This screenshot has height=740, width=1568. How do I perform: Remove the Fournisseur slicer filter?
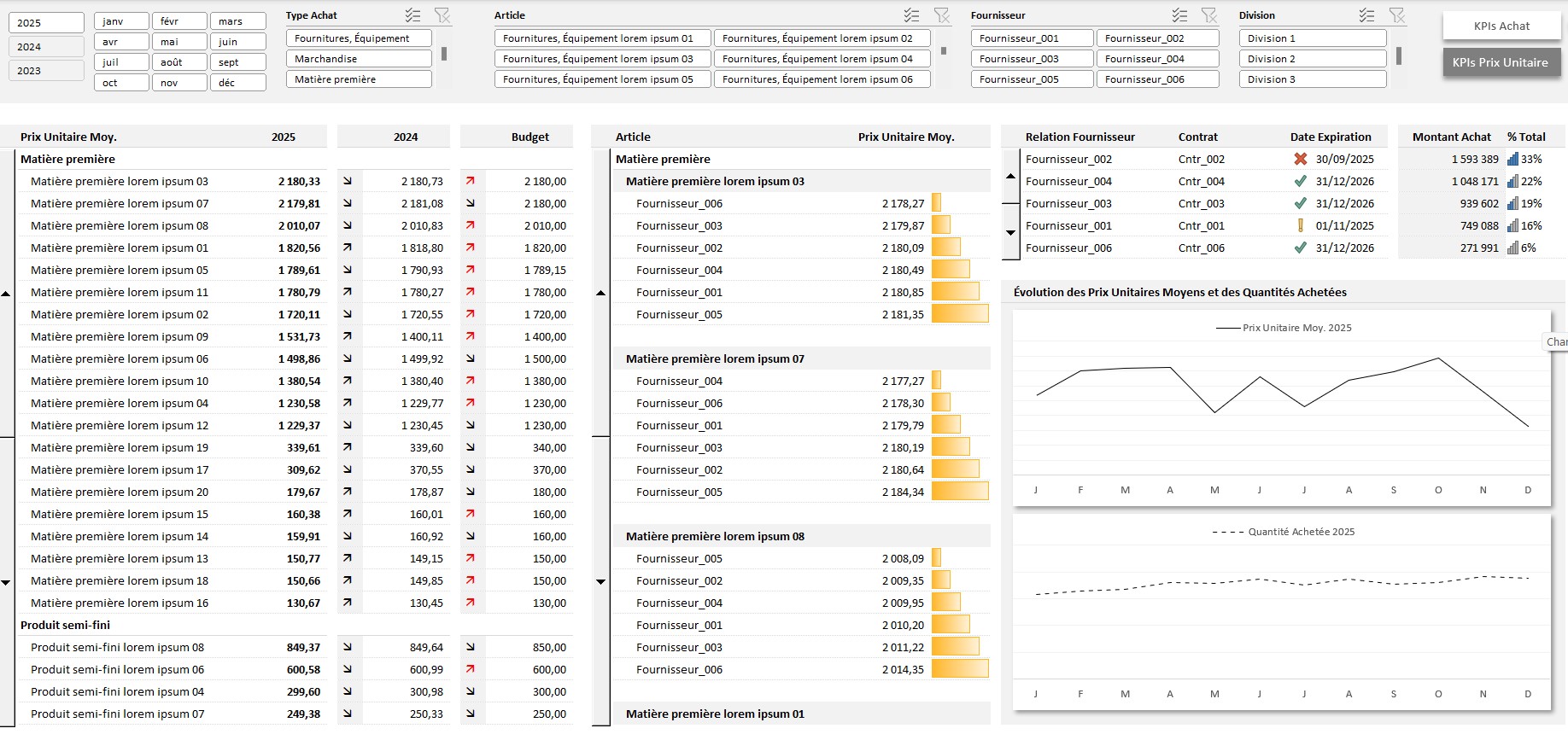[1208, 15]
